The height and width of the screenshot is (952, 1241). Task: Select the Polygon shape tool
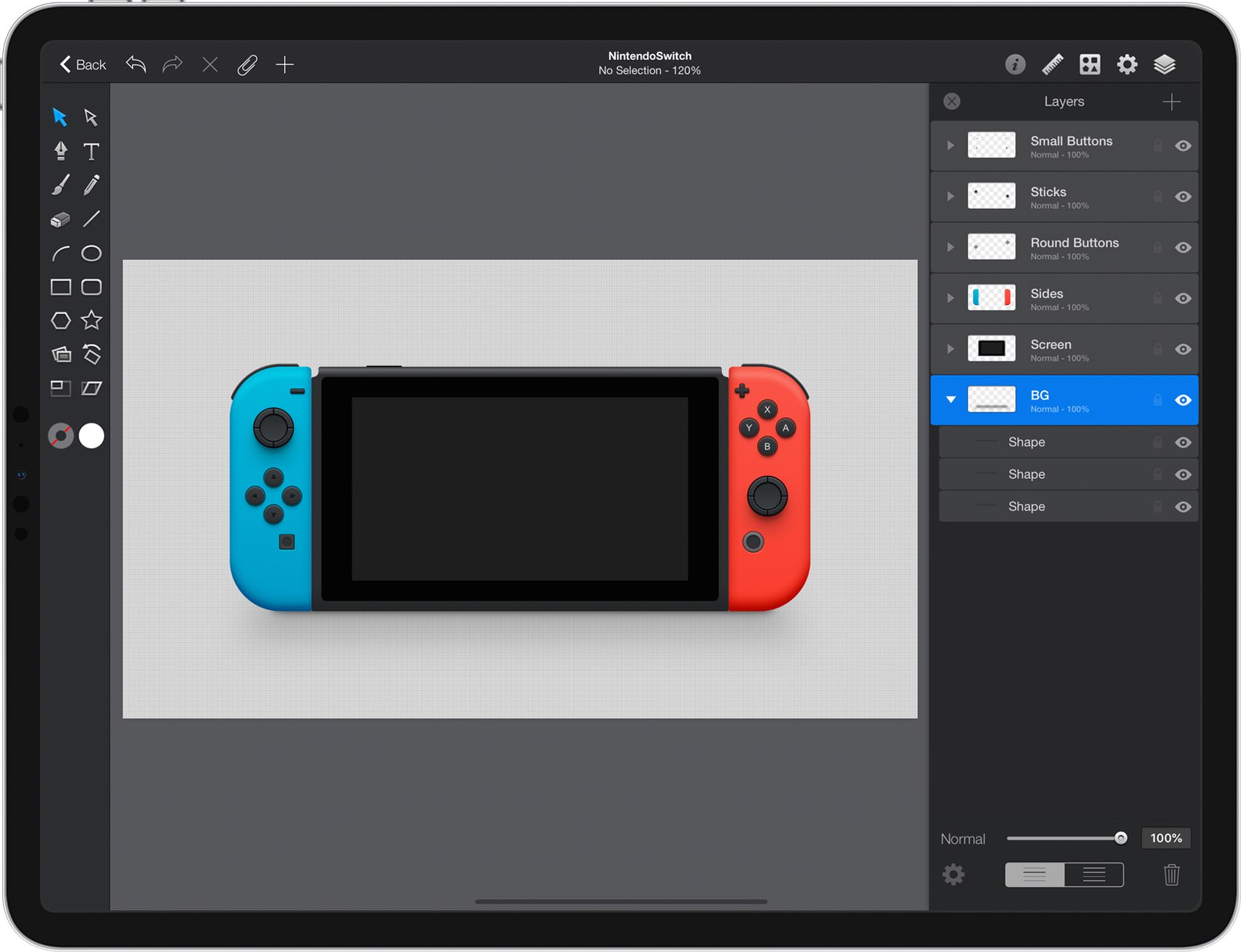[61, 320]
